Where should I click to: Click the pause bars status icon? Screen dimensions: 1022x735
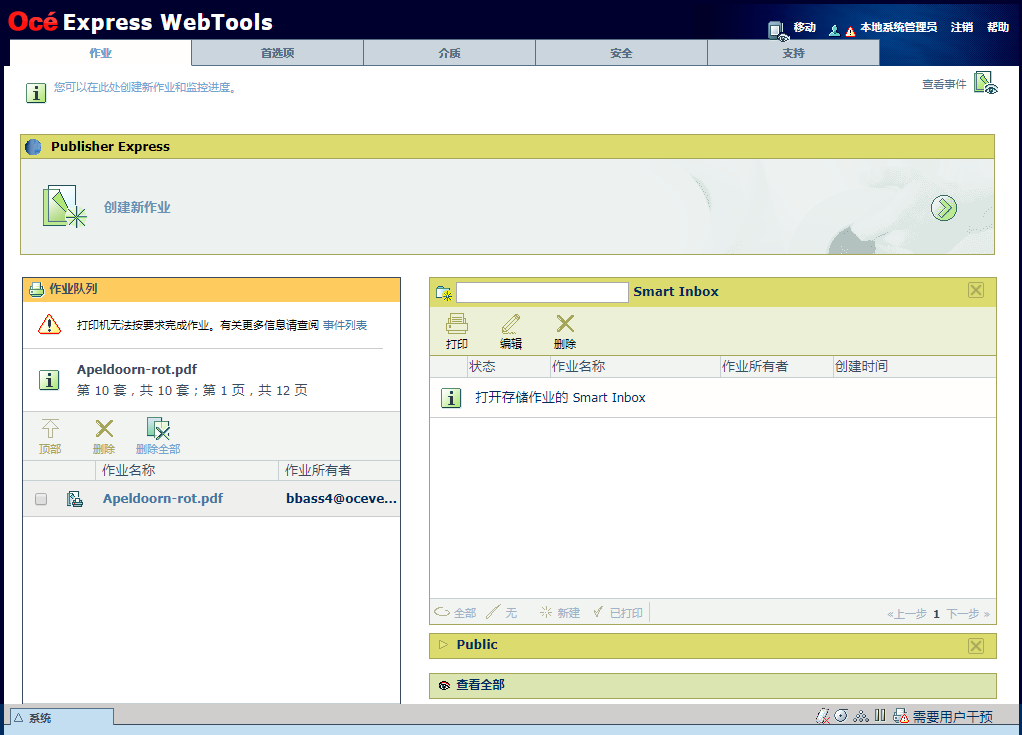coord(880,715)
